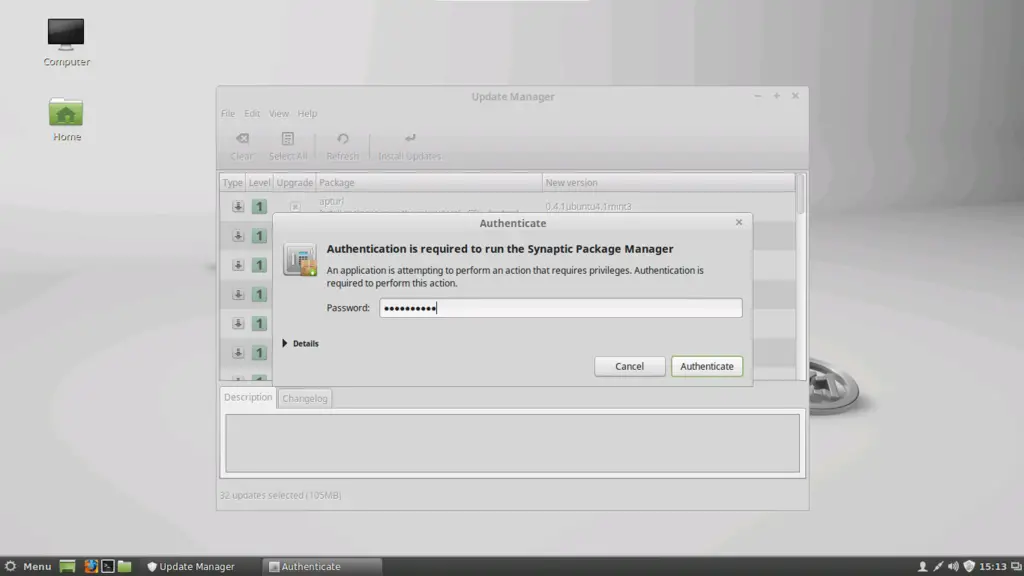Viewport: 1024px width, 576px height.
Task: Sort by the Level column header
Action: (x=259, y=183)
